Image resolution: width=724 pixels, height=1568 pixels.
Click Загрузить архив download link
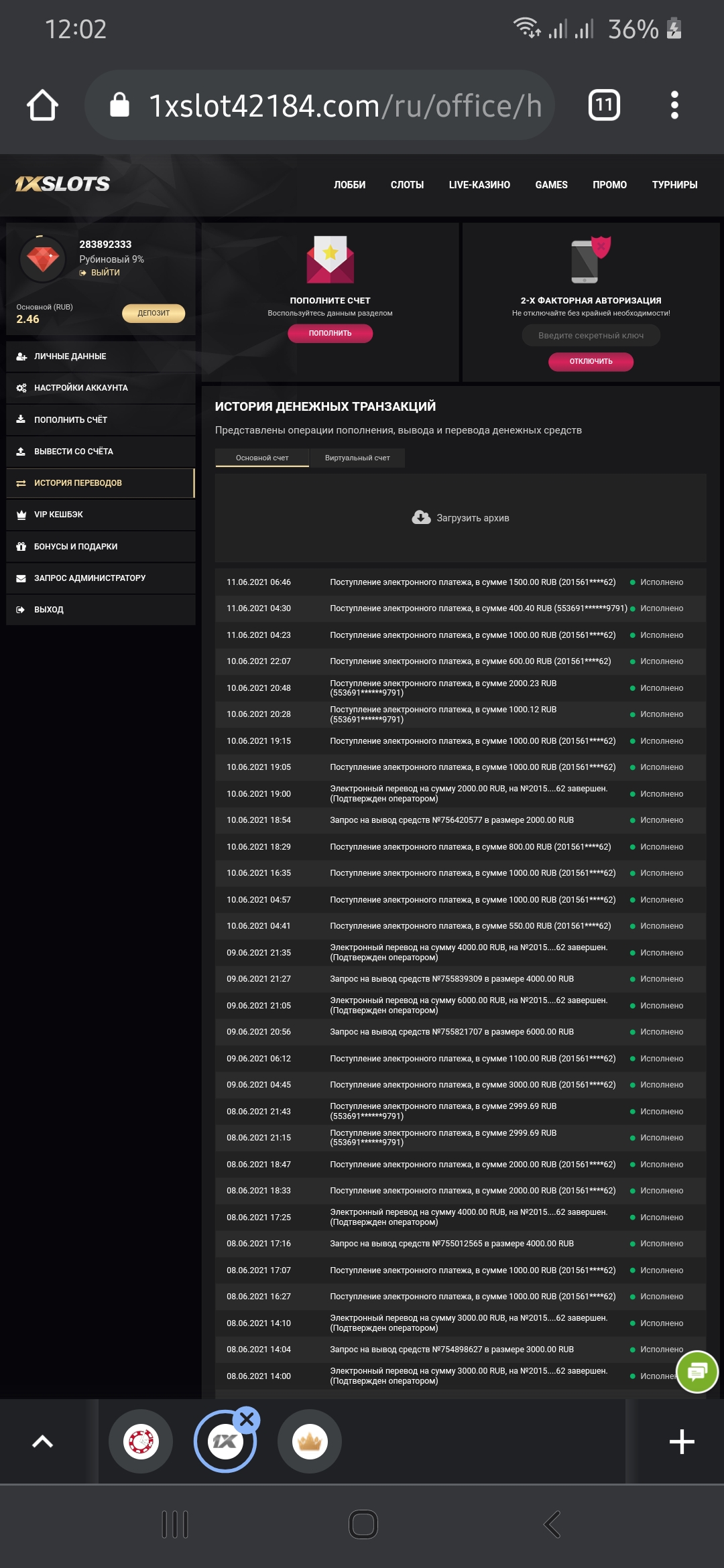click(x=461, y=518)
